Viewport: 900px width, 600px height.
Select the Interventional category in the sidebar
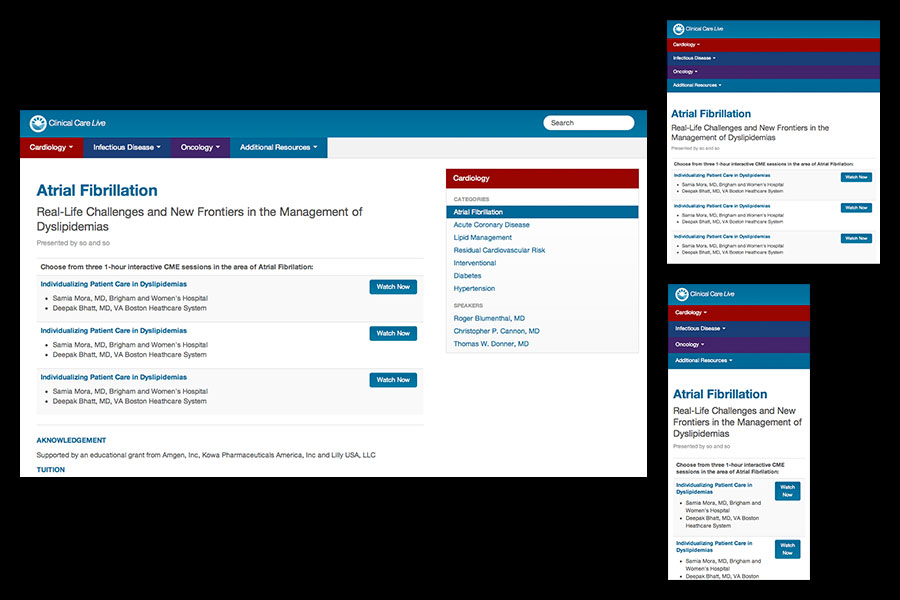[474, 263]
